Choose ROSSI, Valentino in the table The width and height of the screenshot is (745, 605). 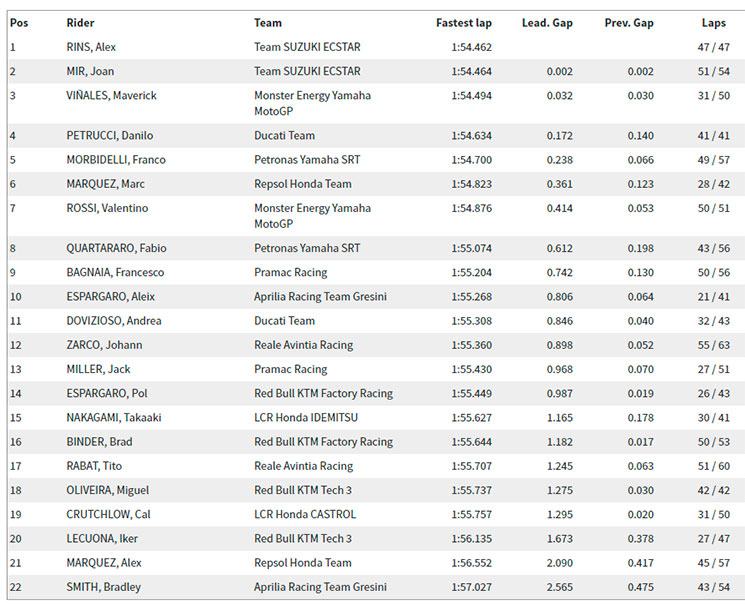click(x=107, y=208)
